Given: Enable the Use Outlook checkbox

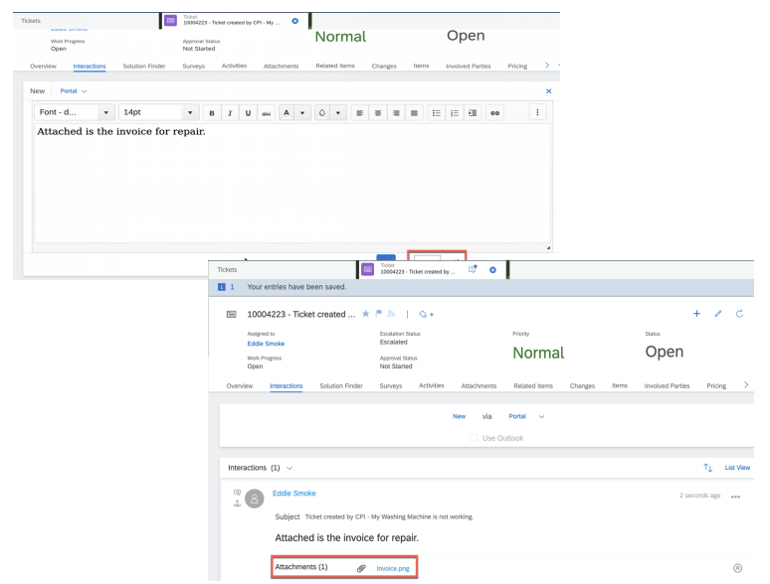Looking at the screenshot, I should [x=473, y=438].
